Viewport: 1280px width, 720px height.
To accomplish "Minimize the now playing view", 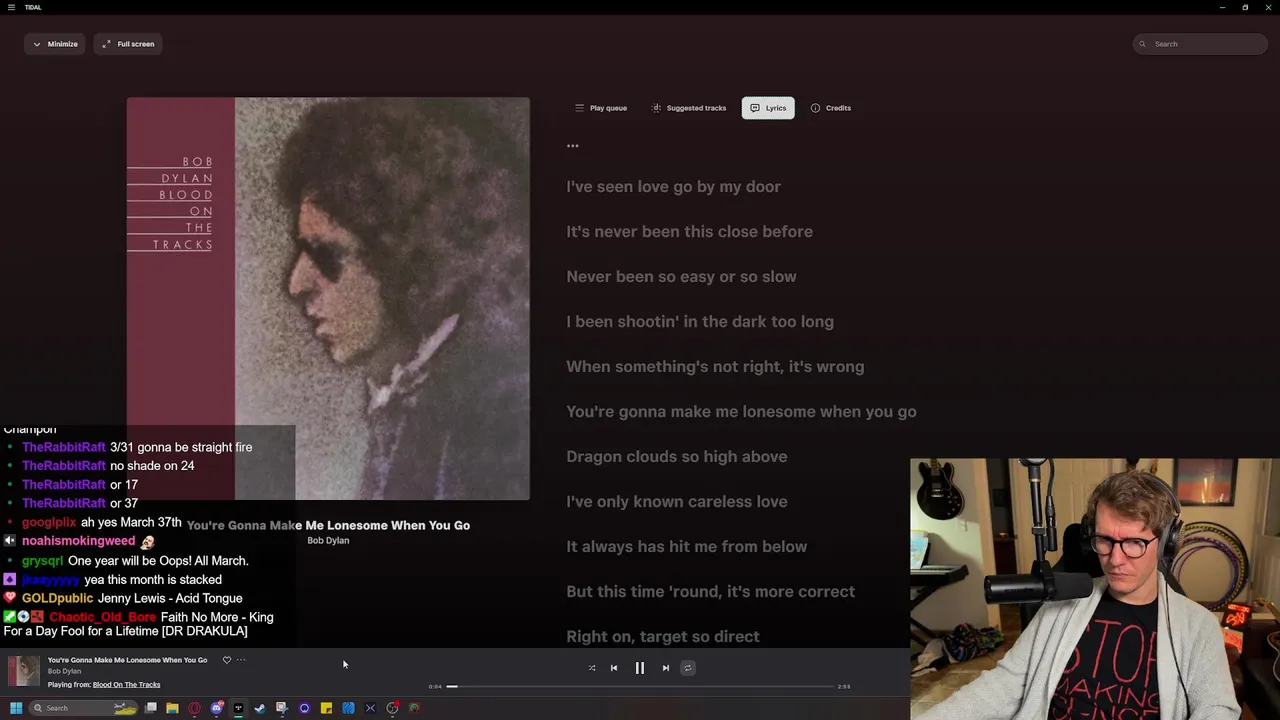I will point(55,44).
